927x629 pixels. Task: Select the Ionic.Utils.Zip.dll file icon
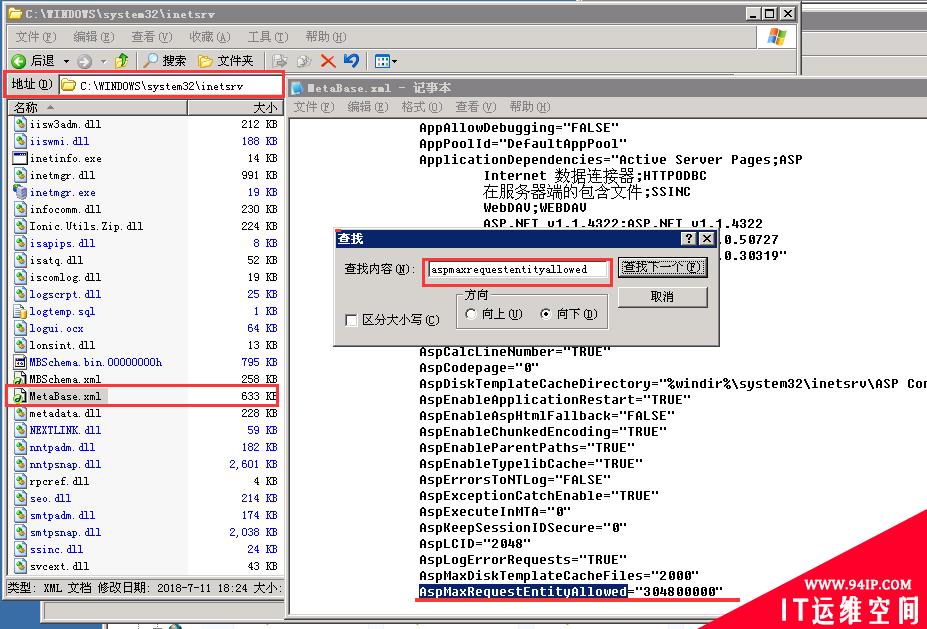tap(21, 226)
